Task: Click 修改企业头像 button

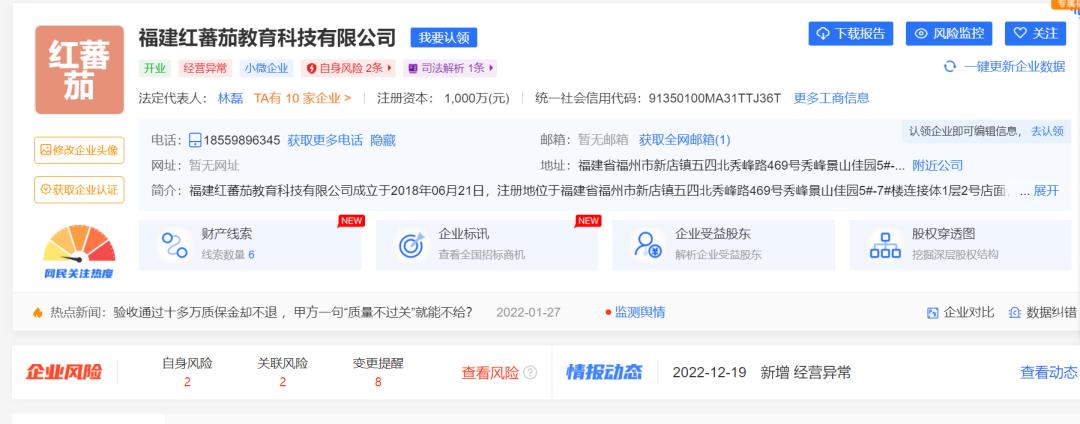Action: coord(79,150)
